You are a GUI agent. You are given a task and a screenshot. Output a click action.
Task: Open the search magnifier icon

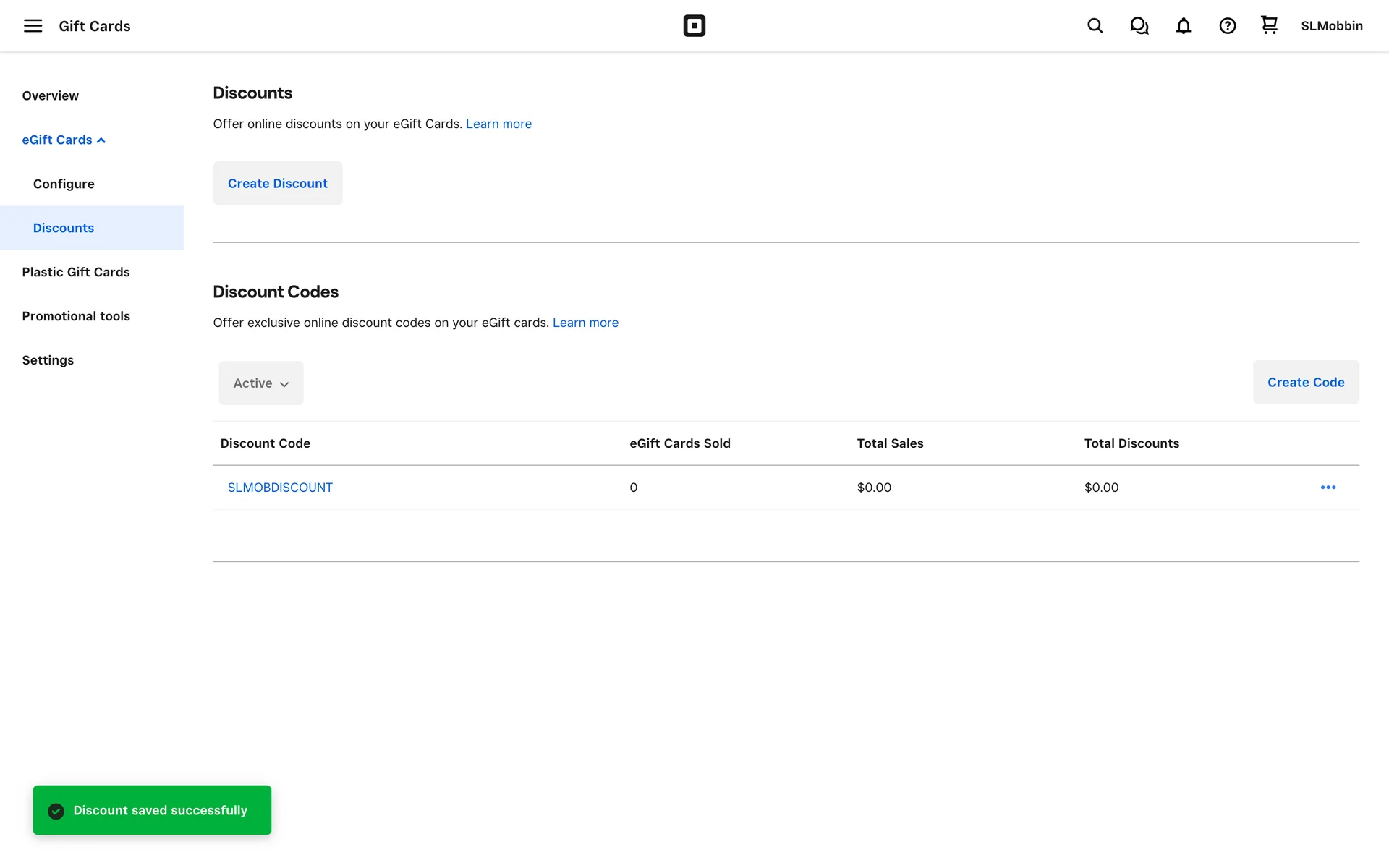pos(1095,26)
